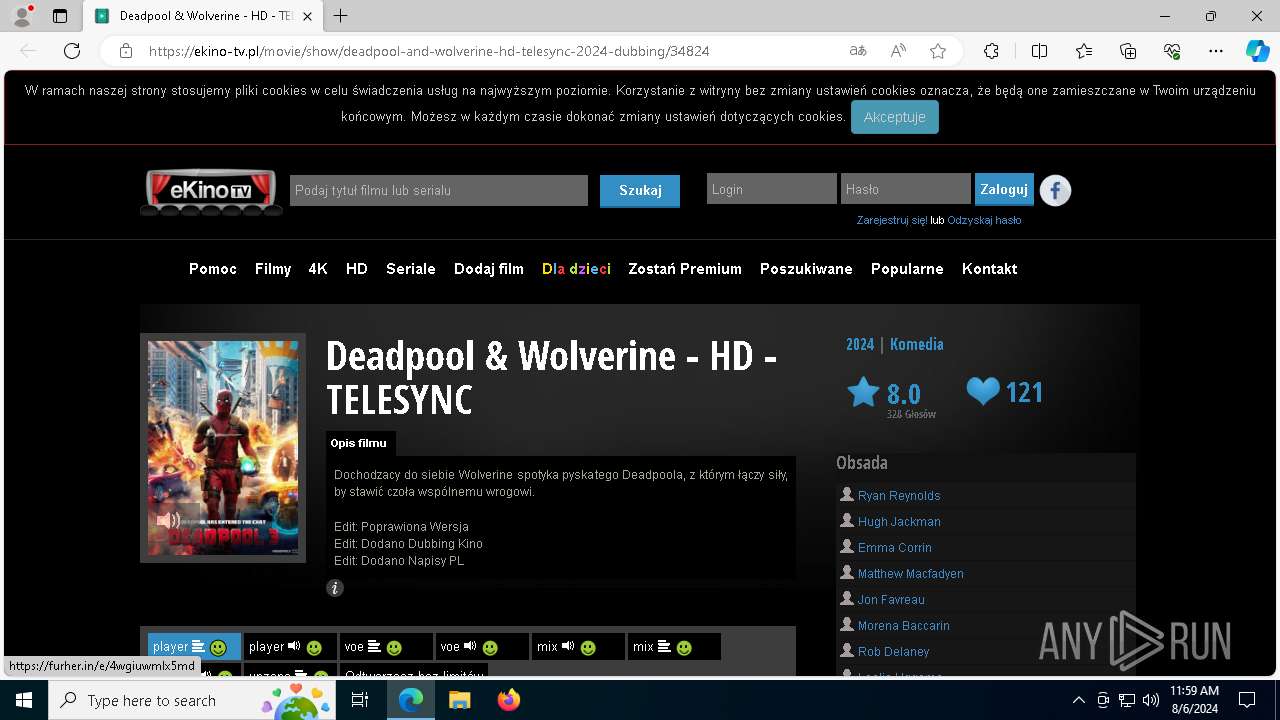This screenshot has width=1280, height=720.
Task: View site information lock icon
Action: (126, 51)
